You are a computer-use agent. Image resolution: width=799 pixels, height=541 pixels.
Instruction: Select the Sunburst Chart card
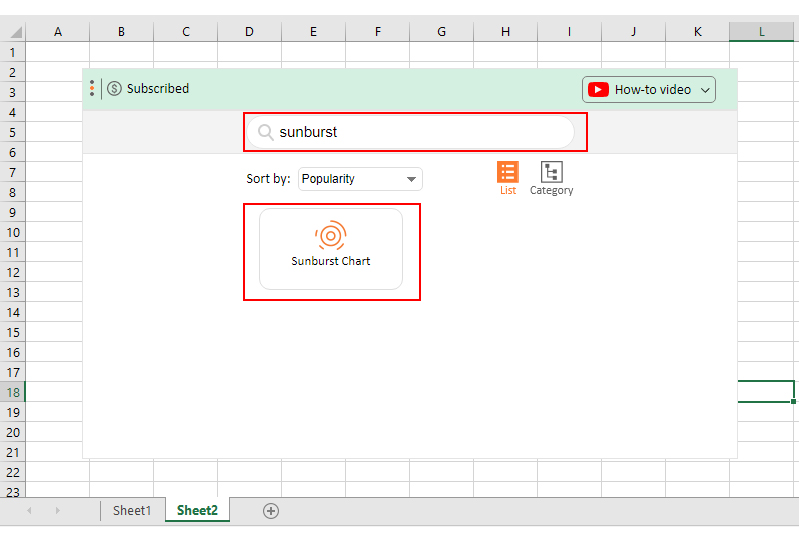[x=331, y=249]
